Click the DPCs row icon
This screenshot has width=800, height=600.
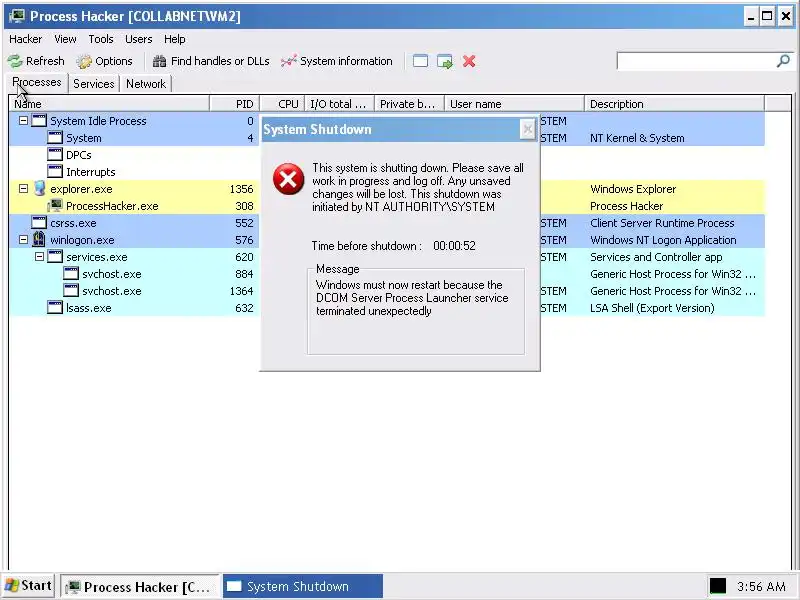tap(55, 155)
